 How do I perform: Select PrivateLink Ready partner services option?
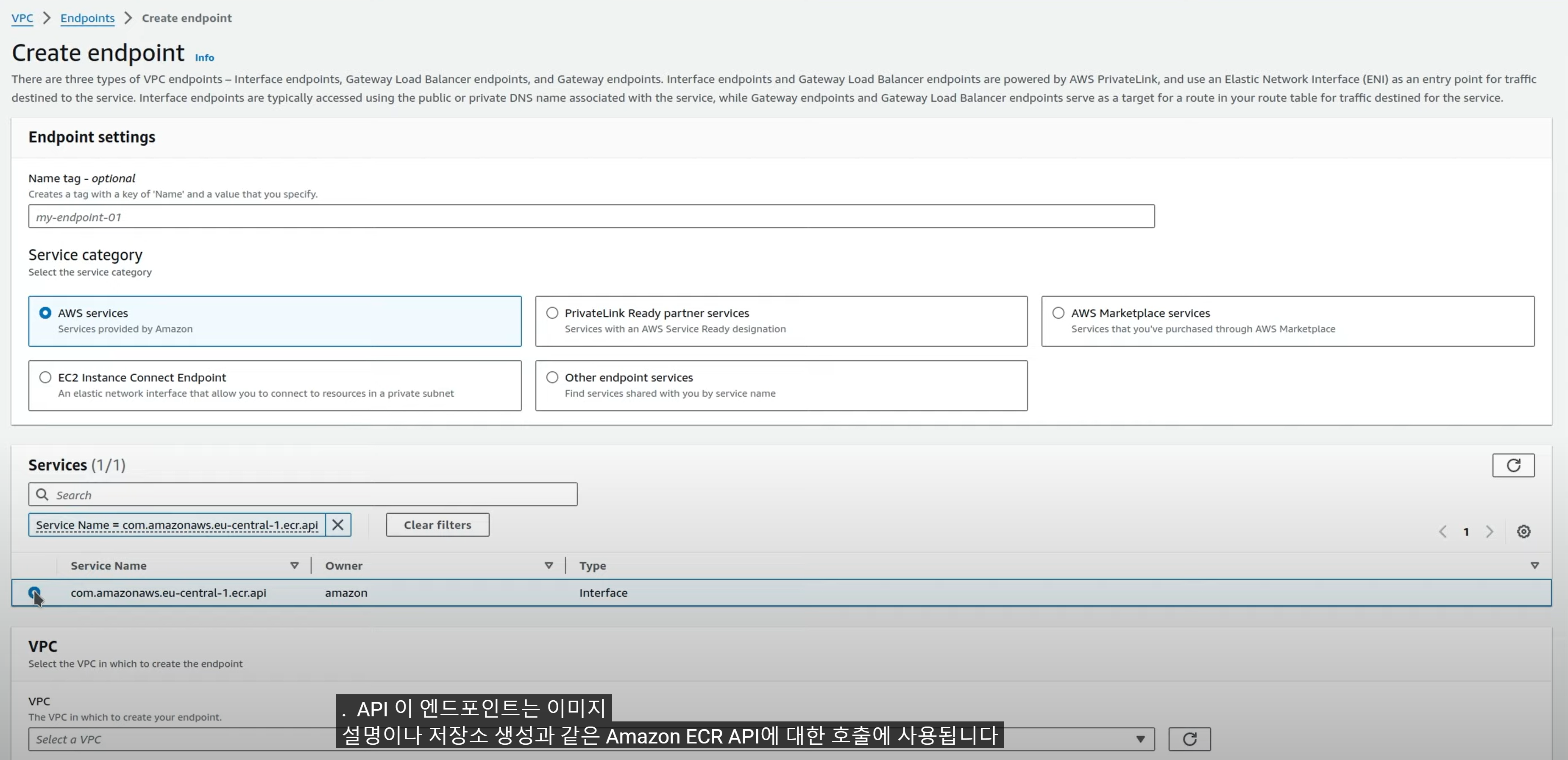point(552,313)
